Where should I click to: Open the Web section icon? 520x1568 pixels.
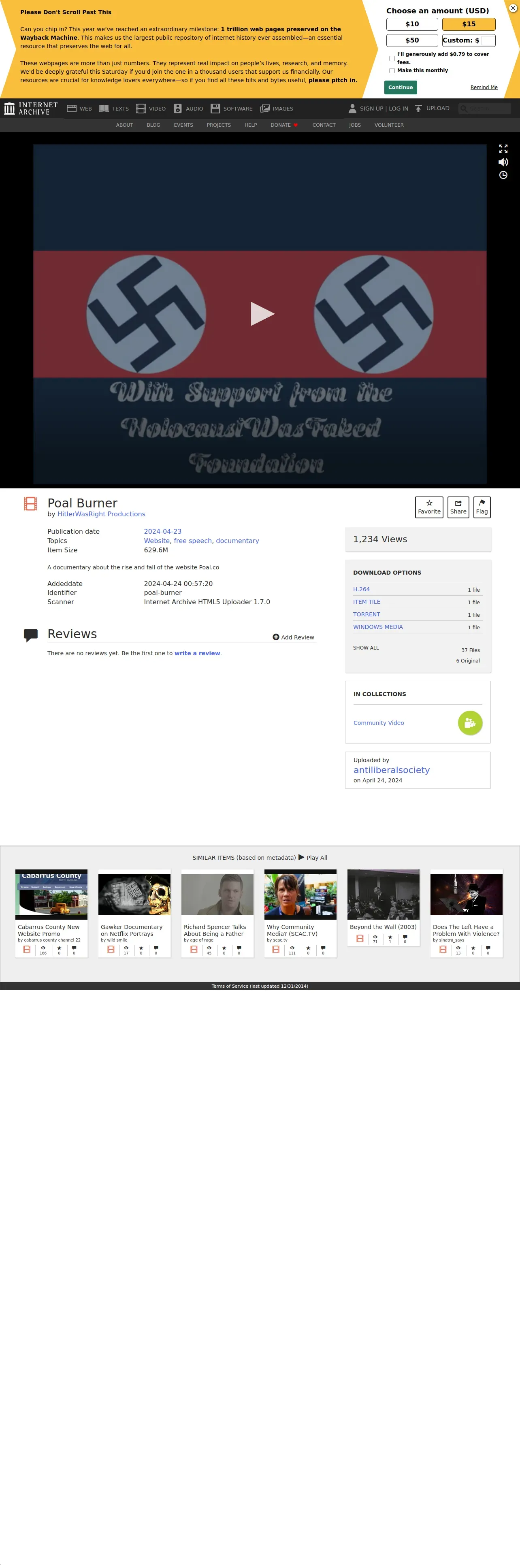point(71,109)
